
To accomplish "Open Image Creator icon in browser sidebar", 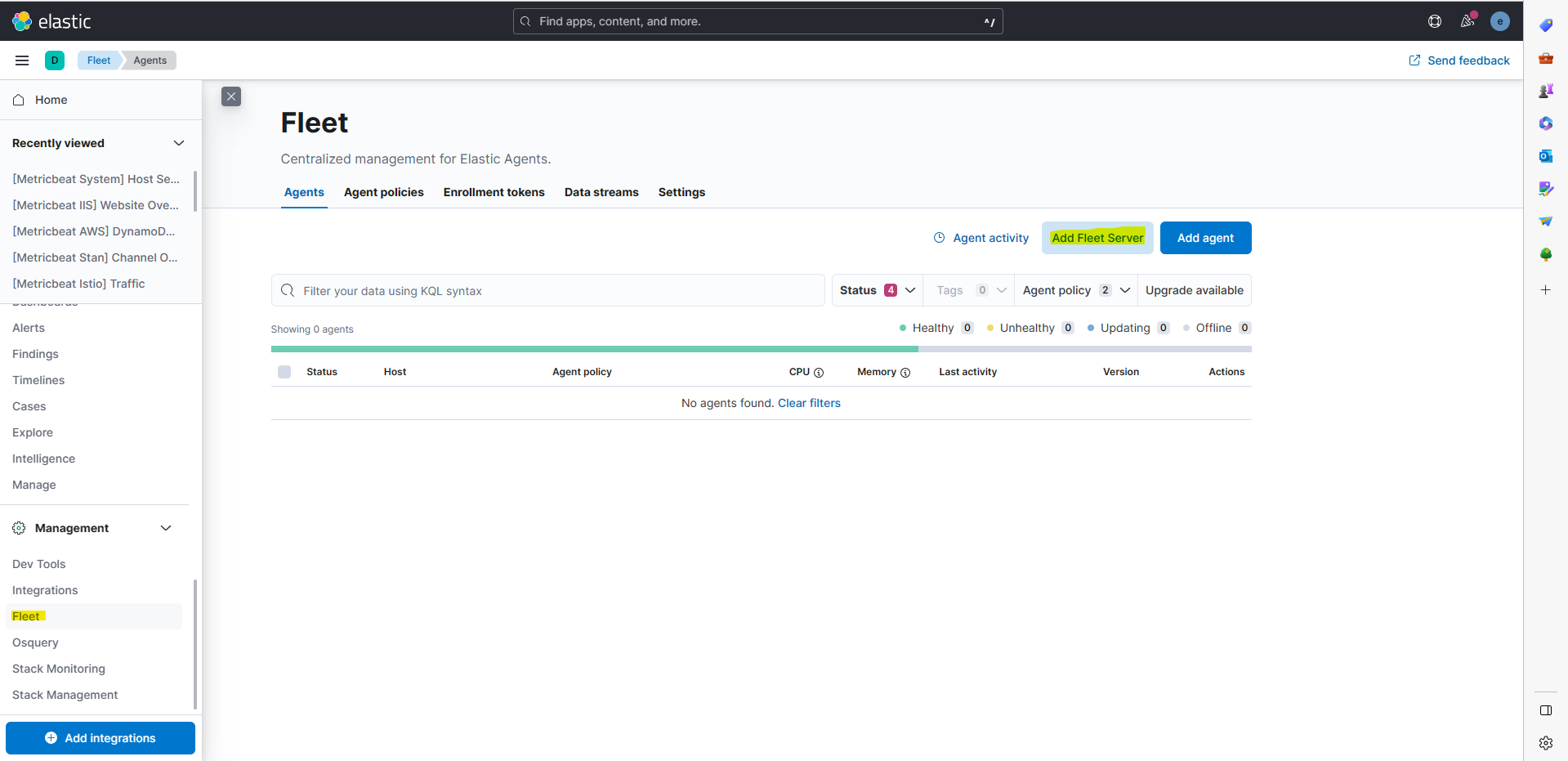I will [1546, 189].
